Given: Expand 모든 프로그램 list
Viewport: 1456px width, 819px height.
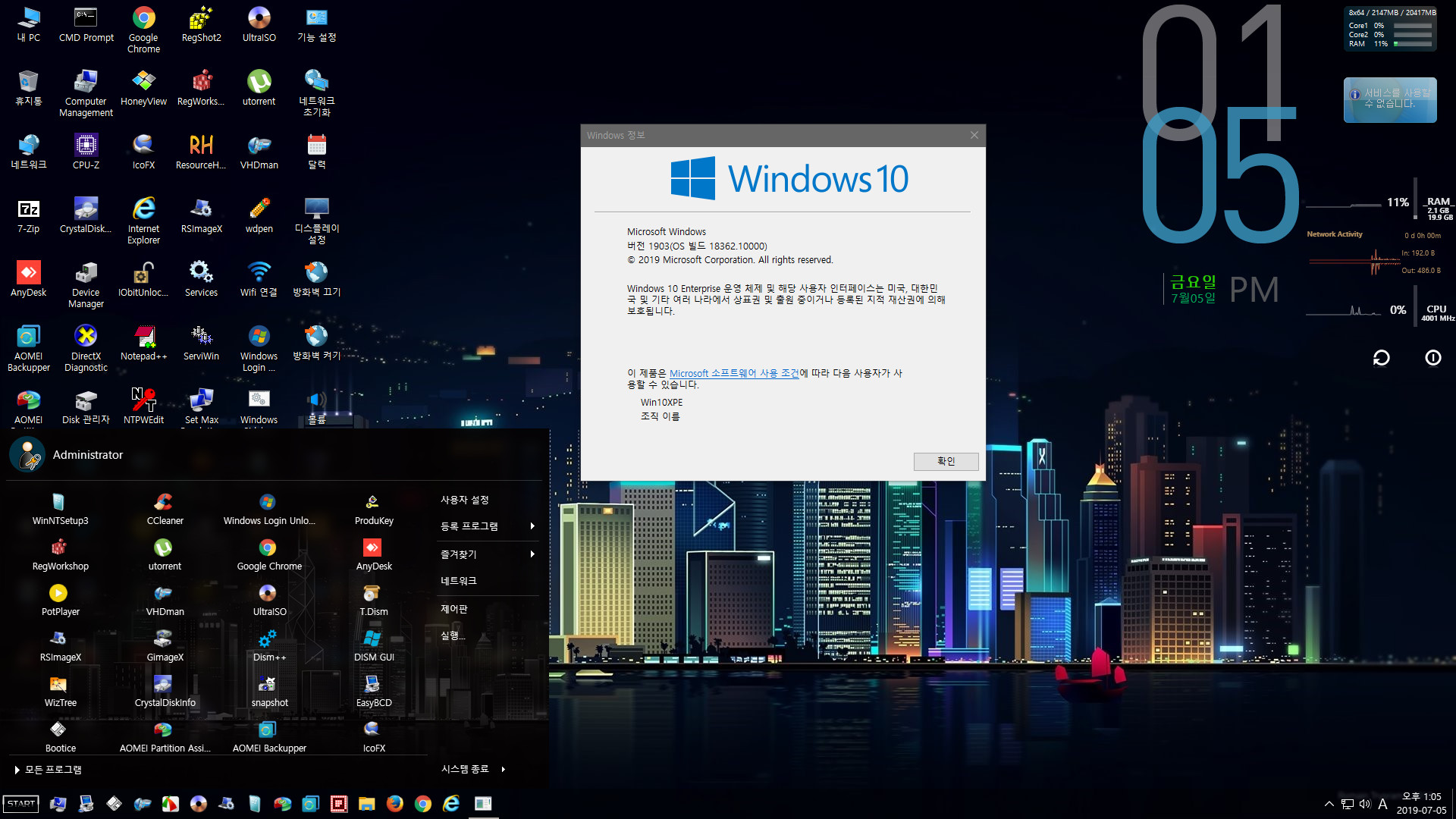Looking at the screenshot, I should pyautogui.click(x=48, y=770).
